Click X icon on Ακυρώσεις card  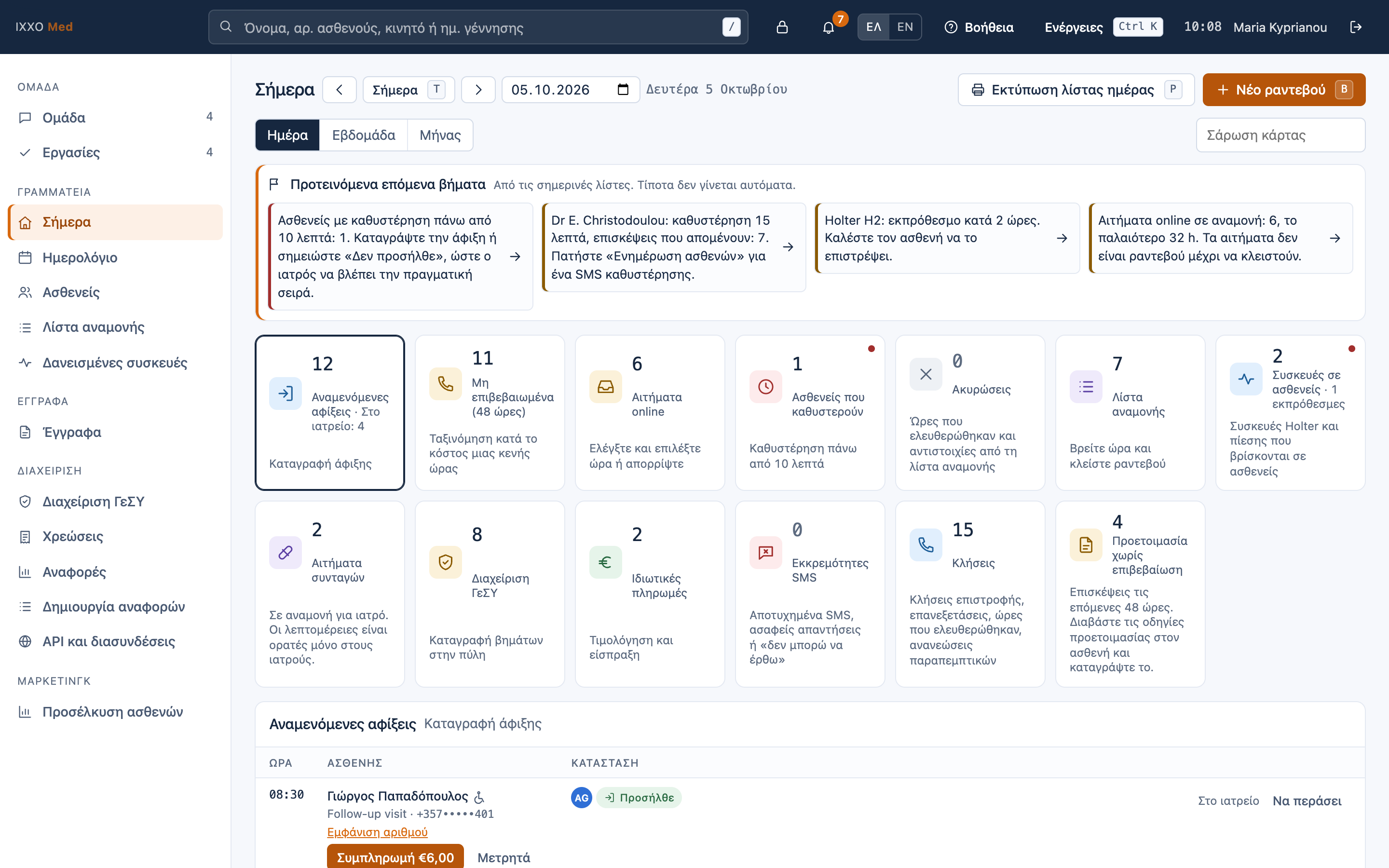[926, 374]
